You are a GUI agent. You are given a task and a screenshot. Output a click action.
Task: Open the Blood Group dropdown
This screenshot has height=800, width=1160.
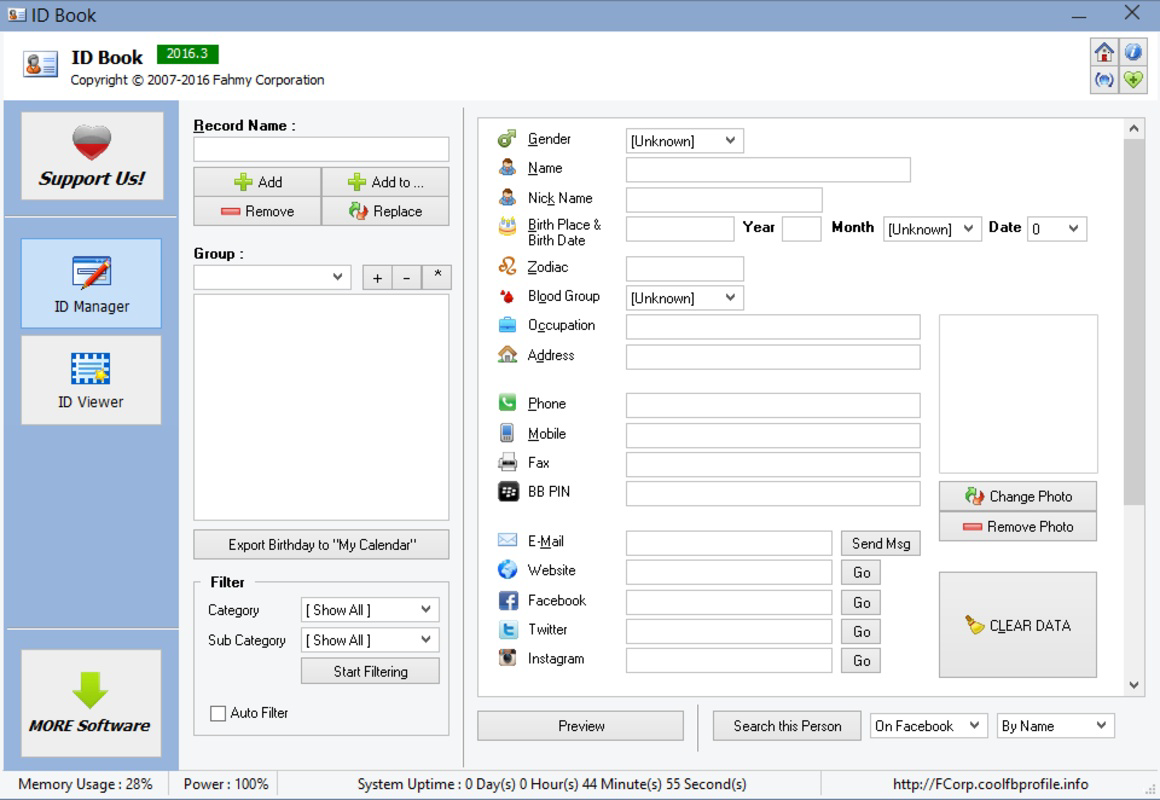[684, 298]
